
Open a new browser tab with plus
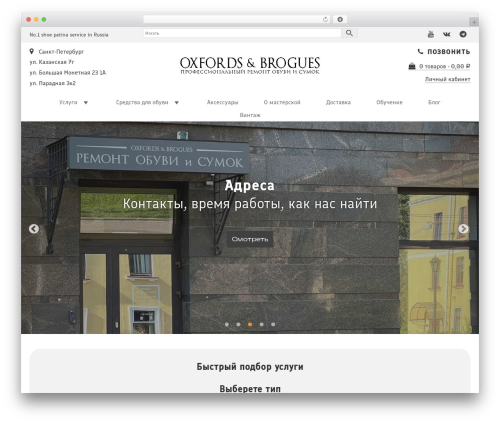[474, 22]
